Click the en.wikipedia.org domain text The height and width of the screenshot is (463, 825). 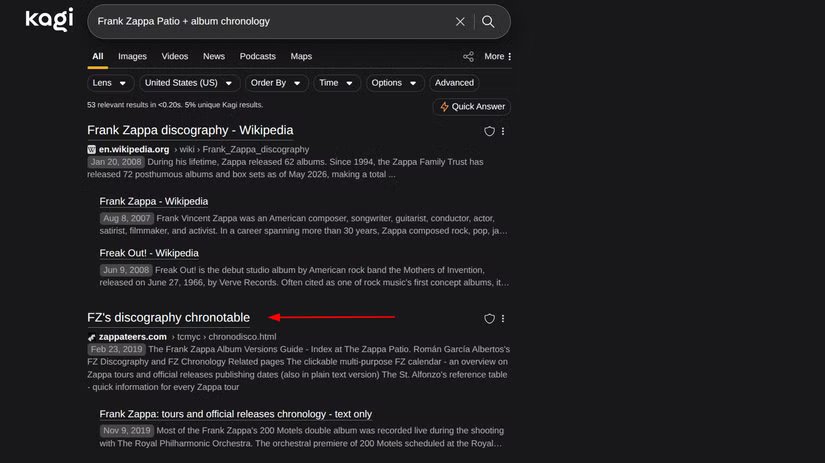[x=134, y=149]
